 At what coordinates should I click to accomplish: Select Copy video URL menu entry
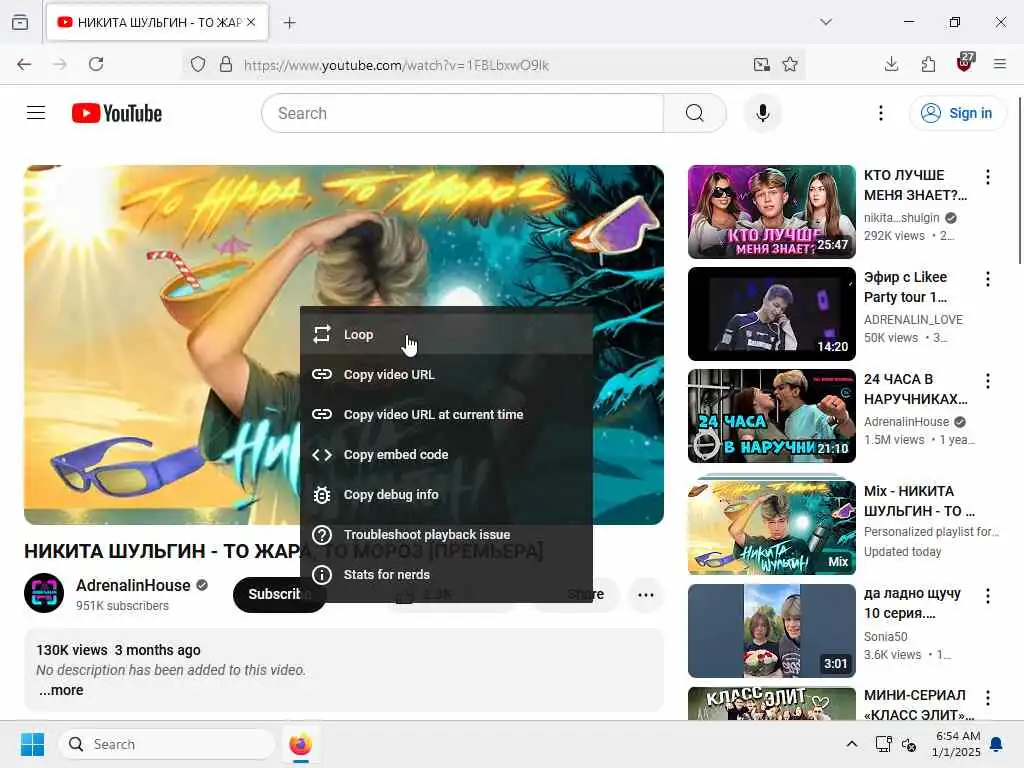pos(447,374)
